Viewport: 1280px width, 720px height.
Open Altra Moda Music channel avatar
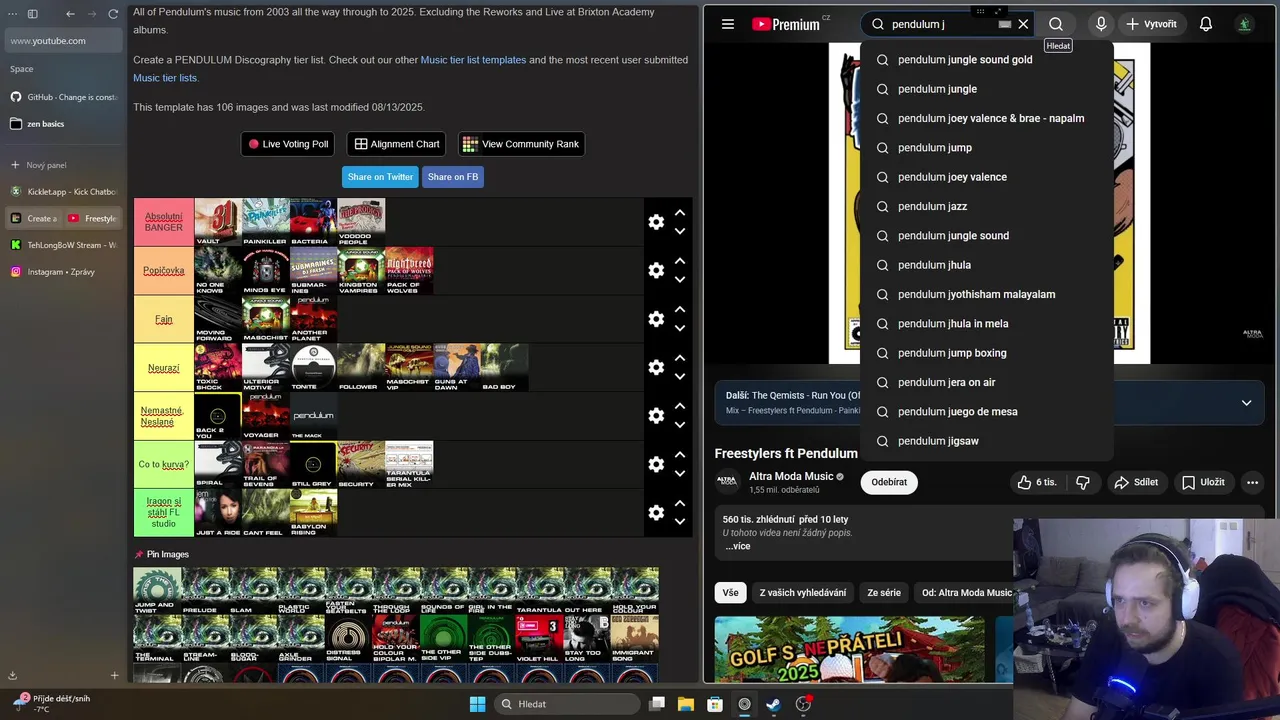pos(727,482)
